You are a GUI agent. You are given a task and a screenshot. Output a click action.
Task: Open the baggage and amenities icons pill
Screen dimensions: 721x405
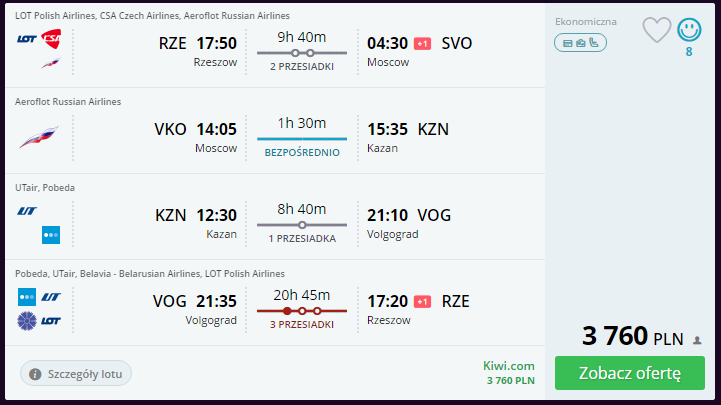(580, 43)
